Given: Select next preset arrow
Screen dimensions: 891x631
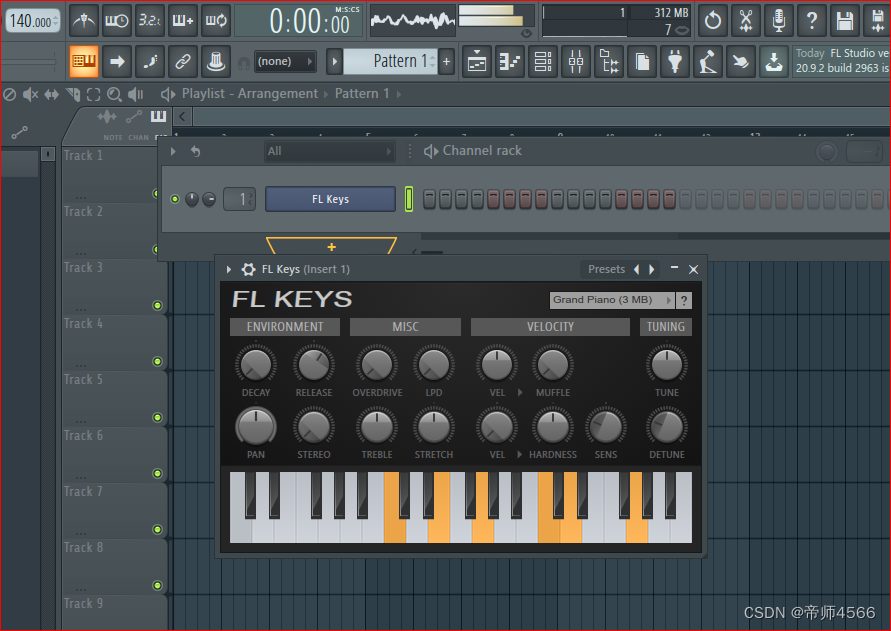Looking at the screenshot, I should (x=652, y=269).
